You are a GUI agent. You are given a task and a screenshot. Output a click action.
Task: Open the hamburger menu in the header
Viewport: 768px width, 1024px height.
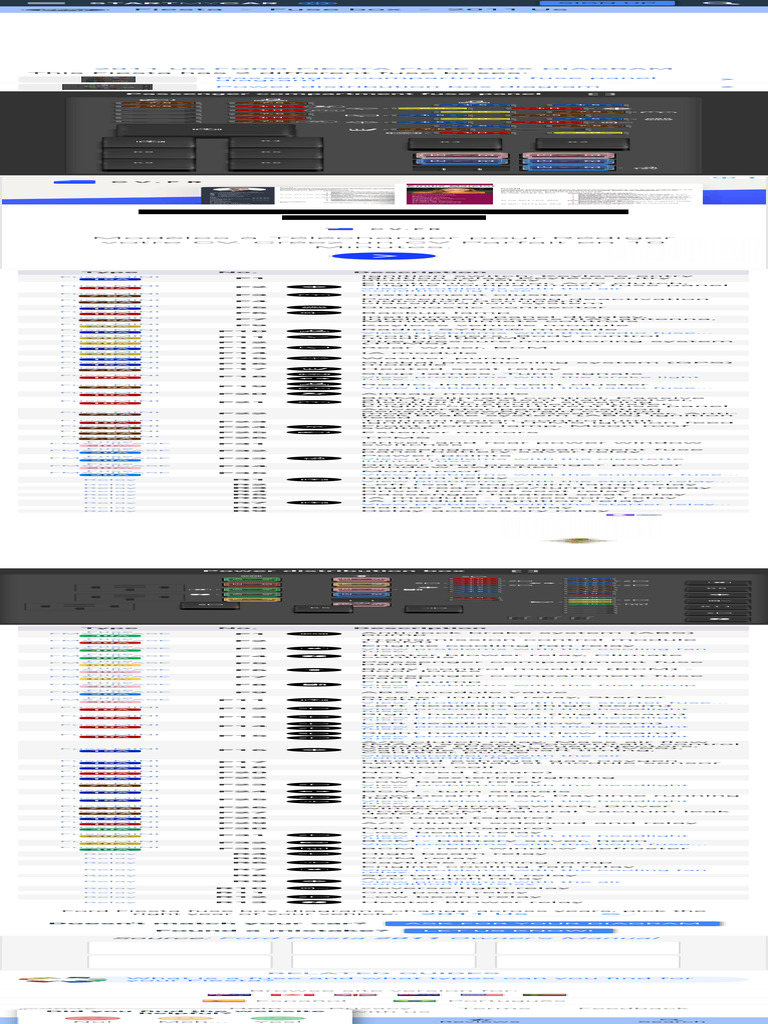pos(45,3)
